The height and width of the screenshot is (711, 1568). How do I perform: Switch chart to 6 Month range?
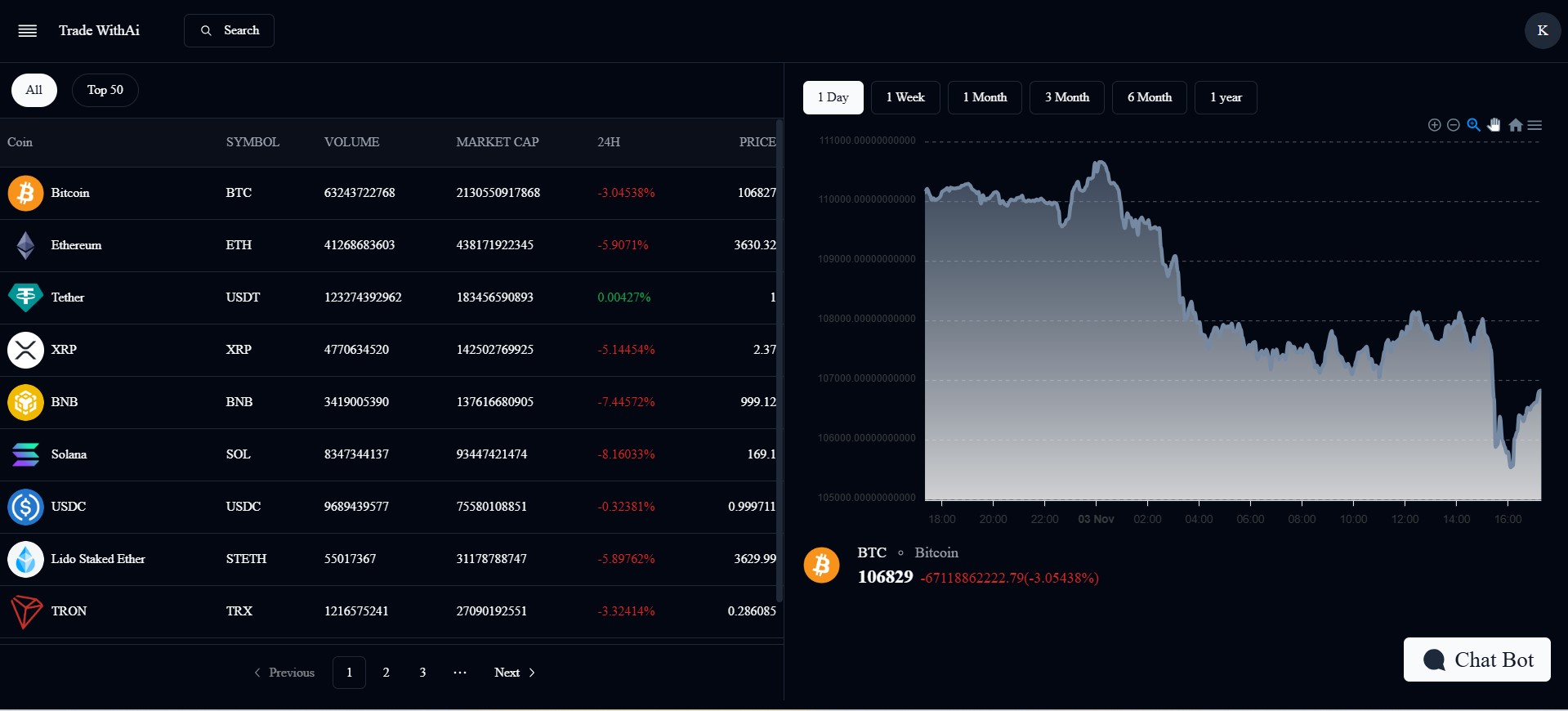click(1150, 97)
